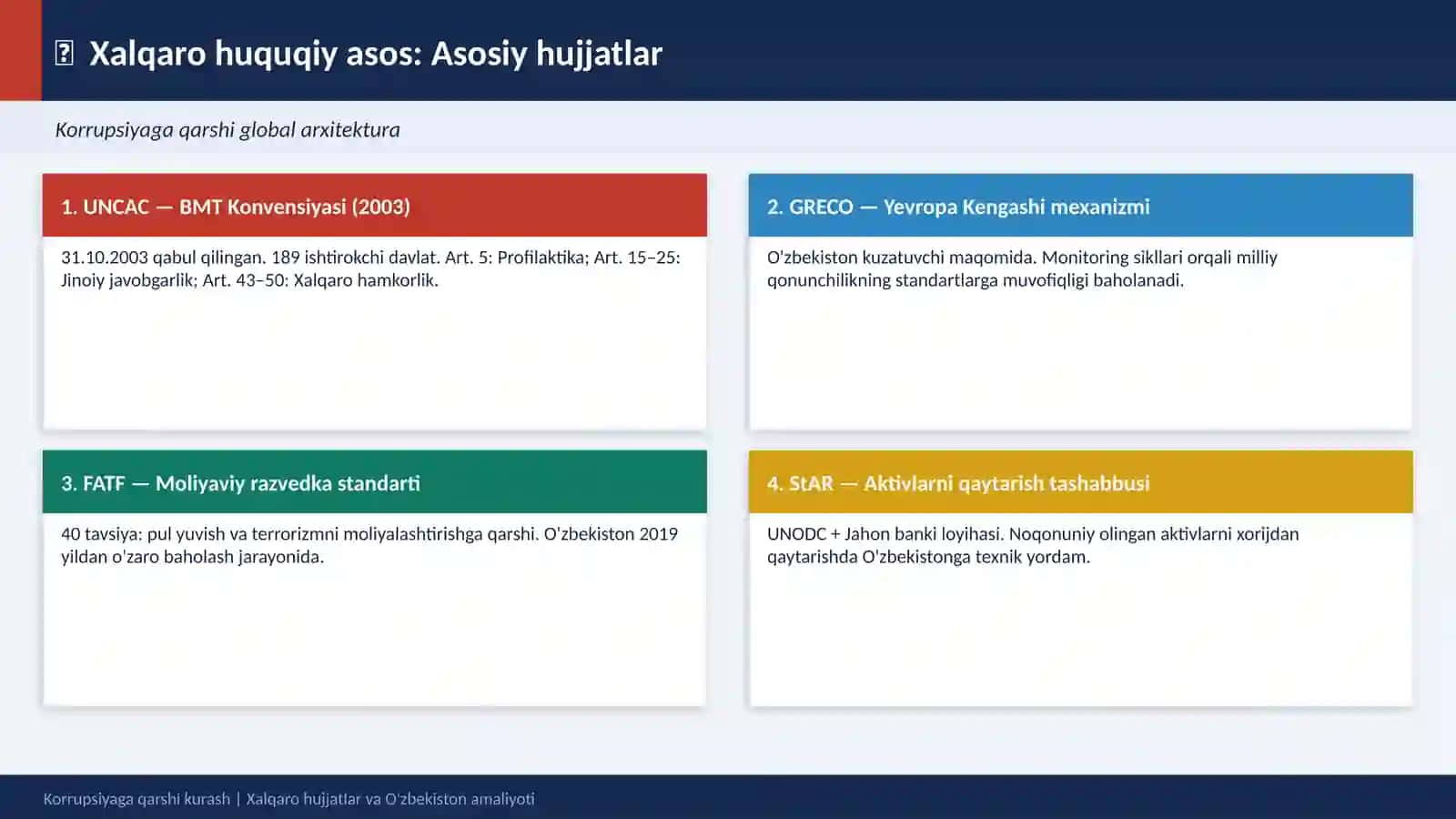The image size is (1456, 819).
Task: Click the GRECO description about kuzatuvchi maqomida
Action: click(x=1022, y=268)
